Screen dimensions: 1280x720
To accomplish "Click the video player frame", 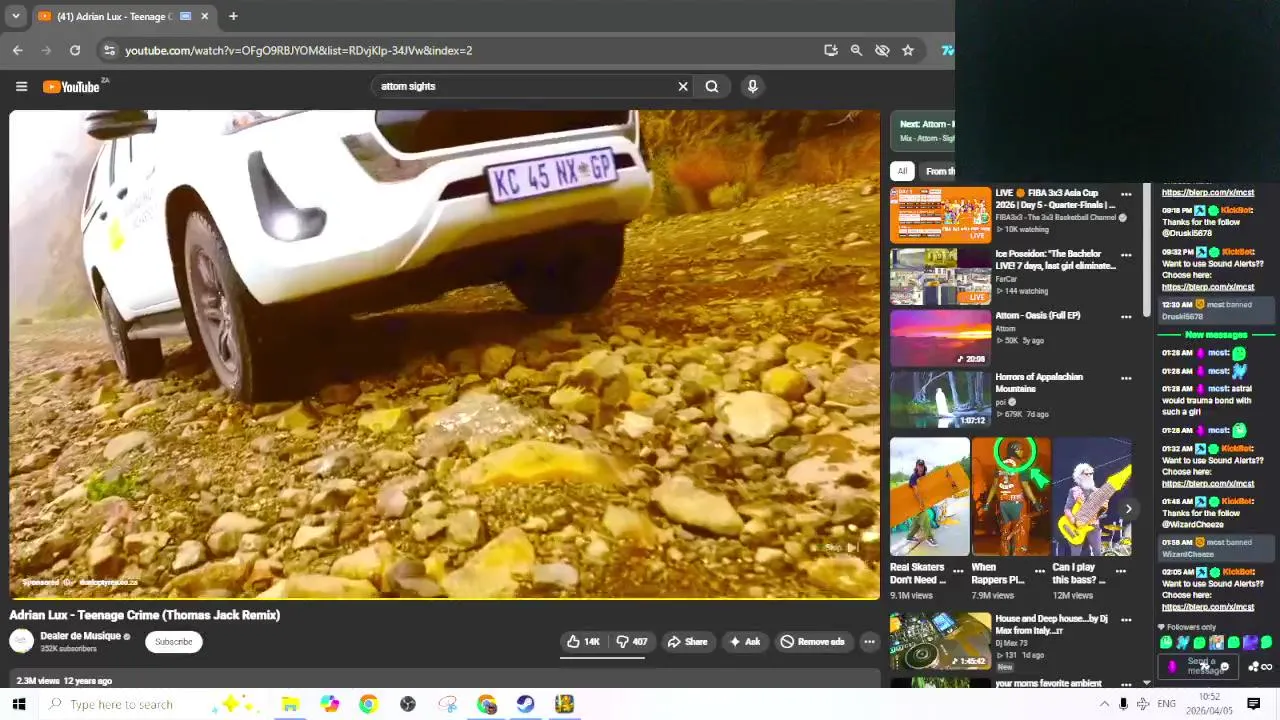I will (445, 354).
